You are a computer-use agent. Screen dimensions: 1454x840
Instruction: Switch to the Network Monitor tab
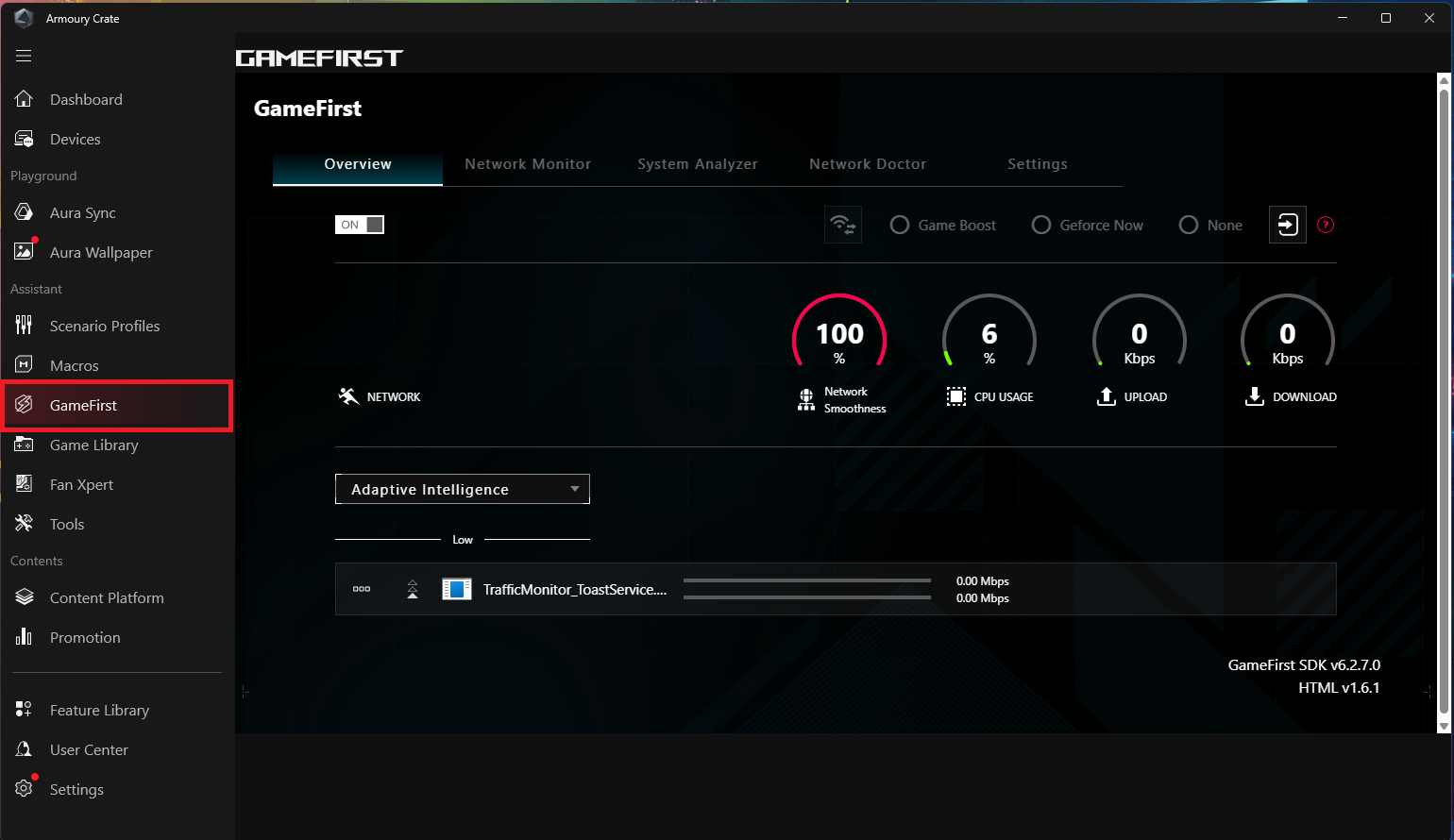click(x=528, y=164)
